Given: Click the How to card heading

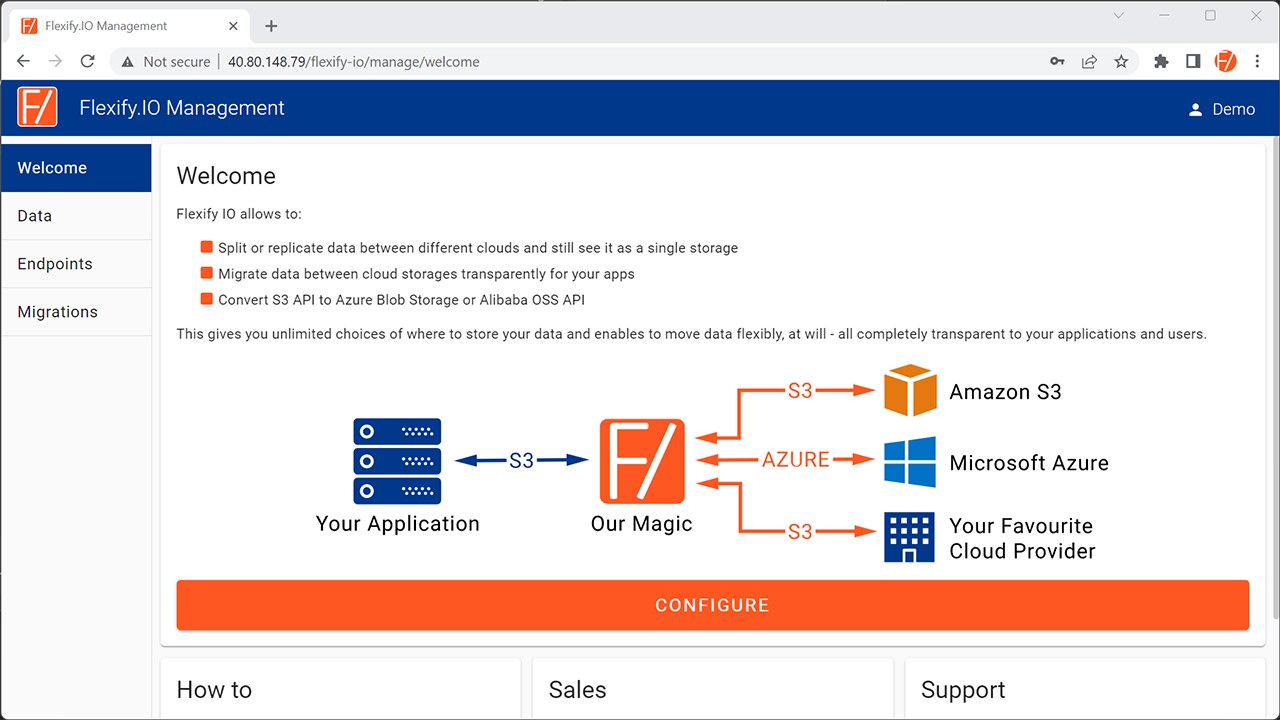Looking at the screenshot, I should (x=214, y=690).
